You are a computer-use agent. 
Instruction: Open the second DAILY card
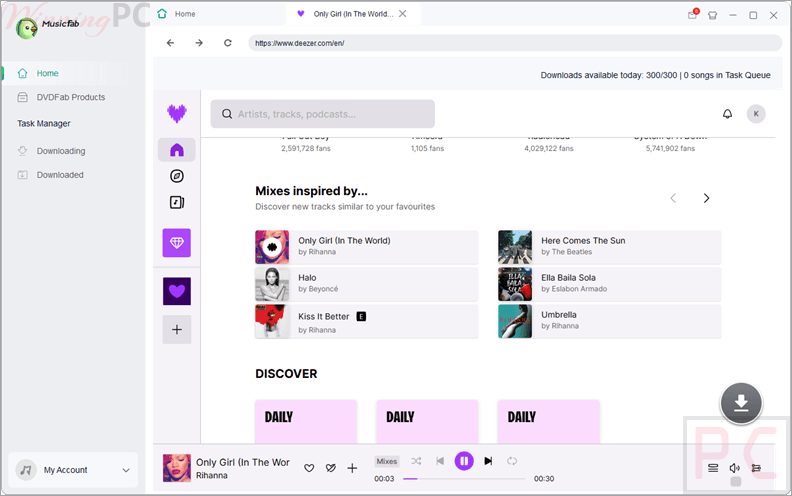pos(427,422)
